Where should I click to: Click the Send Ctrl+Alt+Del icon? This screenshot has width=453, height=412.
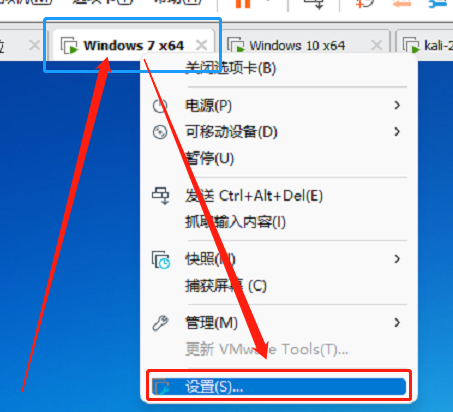click(161, 195)
